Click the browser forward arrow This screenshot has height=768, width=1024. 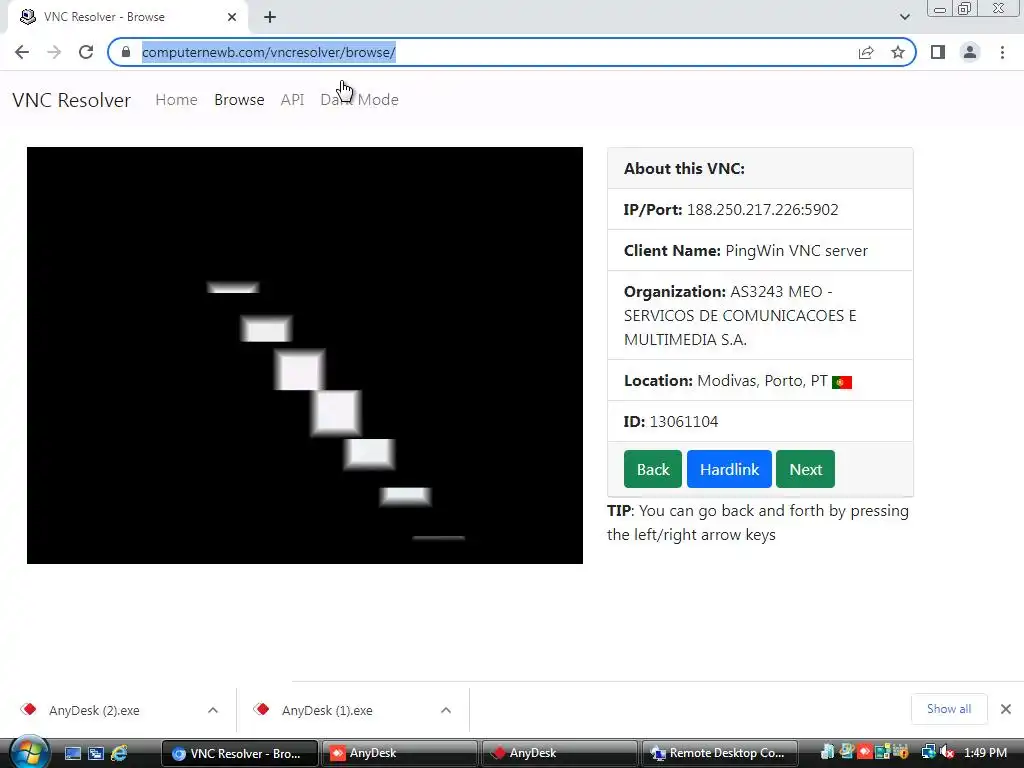click(x=54, y=52)
